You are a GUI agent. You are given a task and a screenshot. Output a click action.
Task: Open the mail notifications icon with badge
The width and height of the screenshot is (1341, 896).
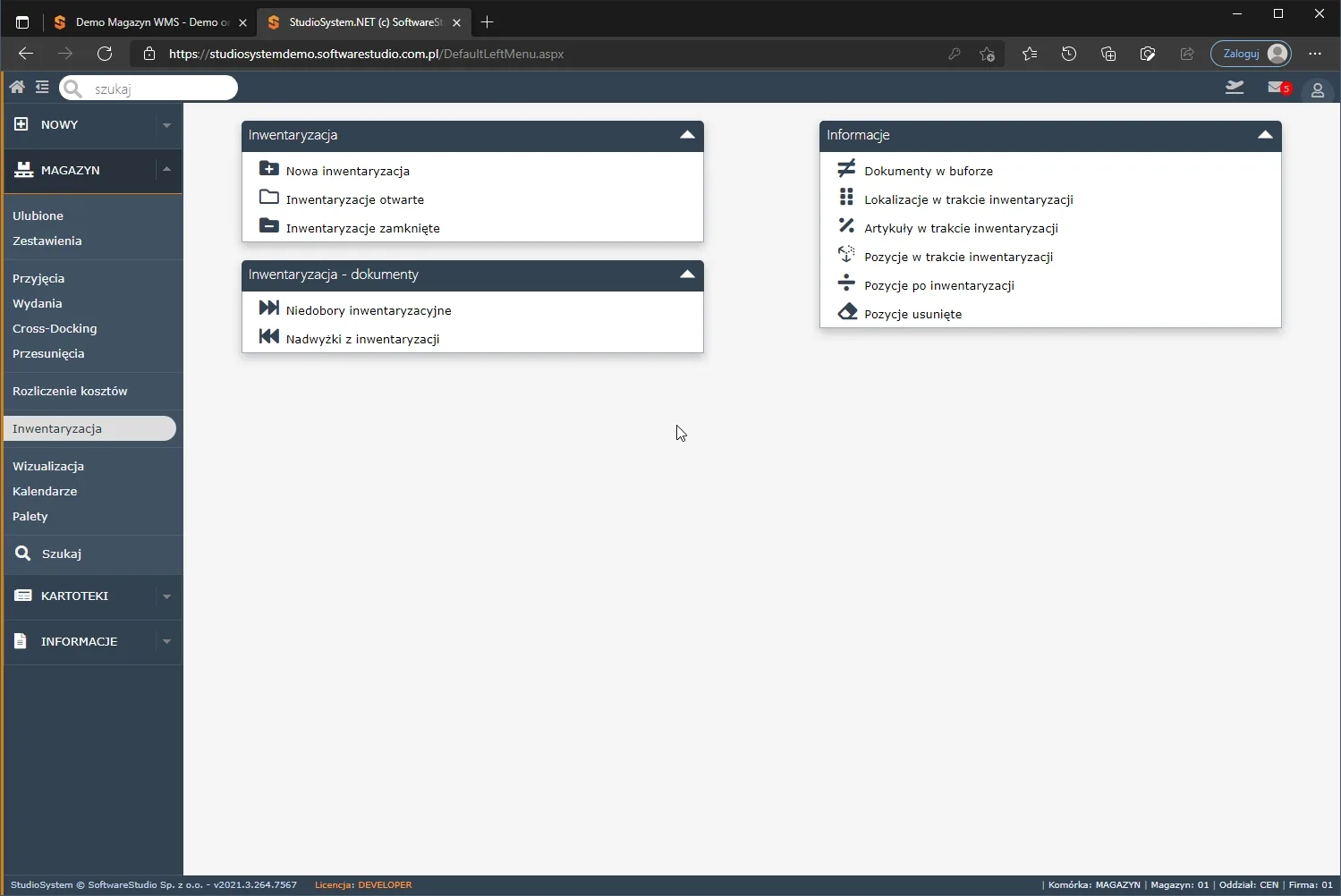coord(1279,88)
